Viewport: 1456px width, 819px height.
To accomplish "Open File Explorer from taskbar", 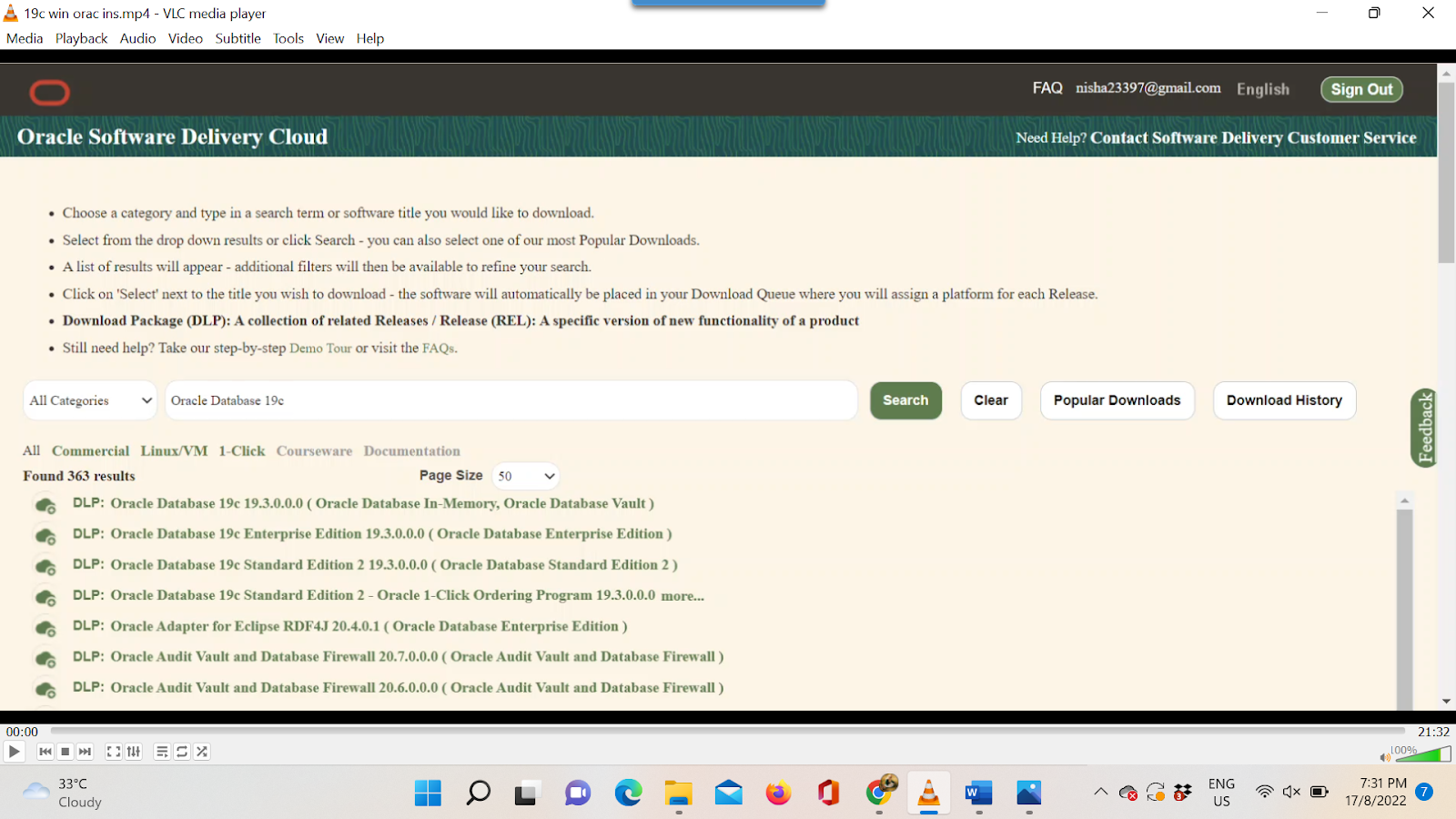I will (x=678, y=794).
